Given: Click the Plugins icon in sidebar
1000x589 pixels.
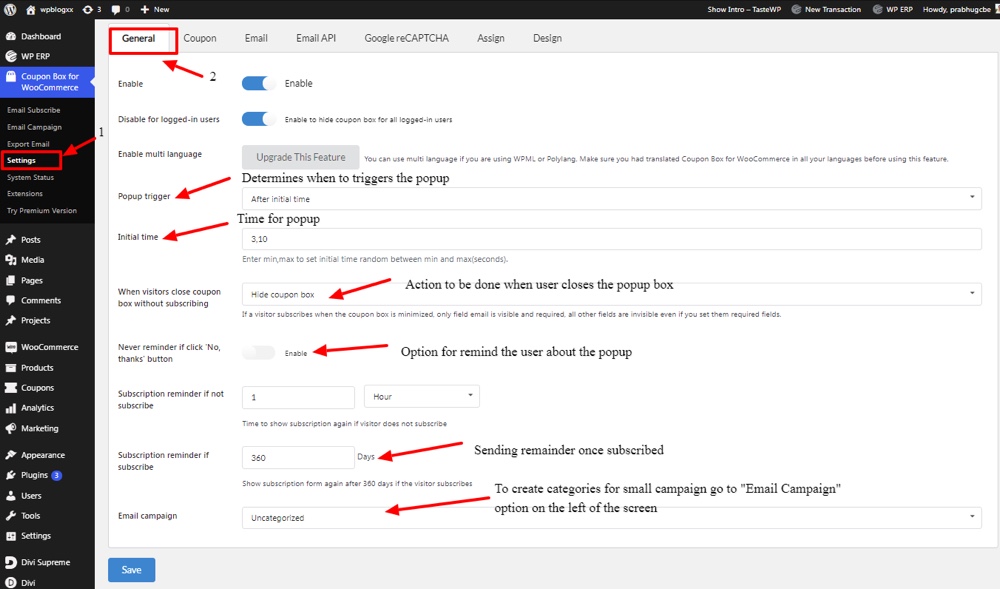Looking at the screenshot, I should (x=10, y=475).
